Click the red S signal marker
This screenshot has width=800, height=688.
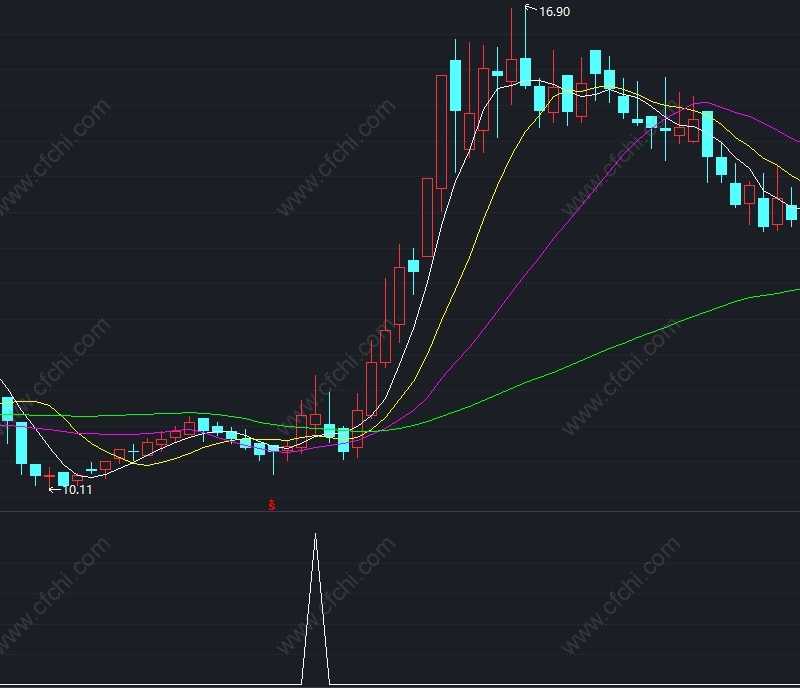pyautogui.click(x=272, y=505)
